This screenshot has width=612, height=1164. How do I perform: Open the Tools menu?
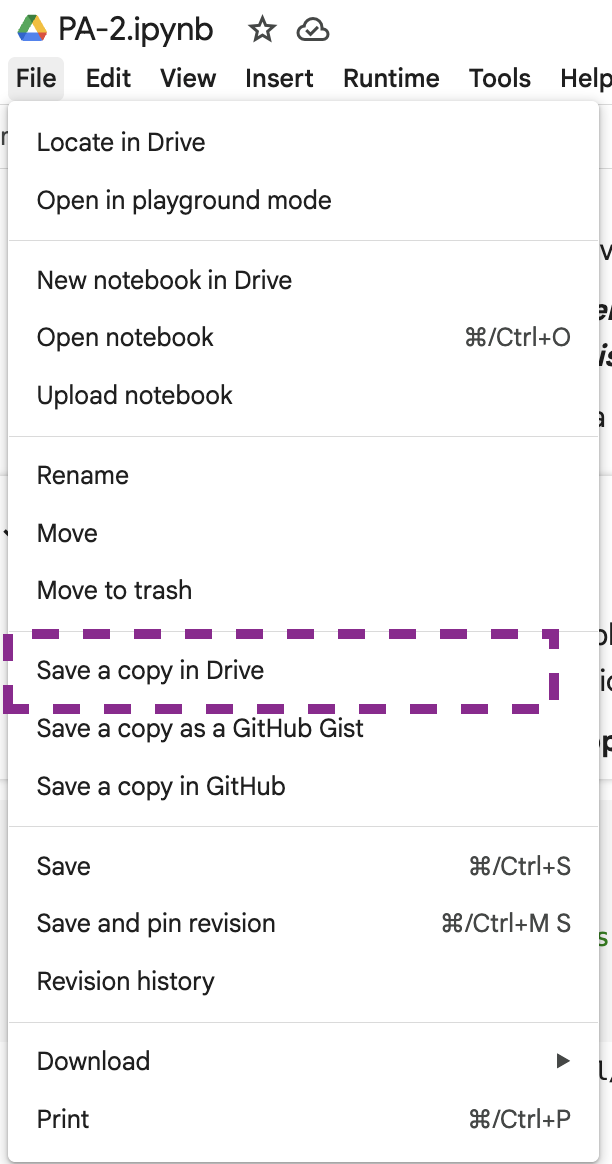pyautogui.click(x=499, y=78)
